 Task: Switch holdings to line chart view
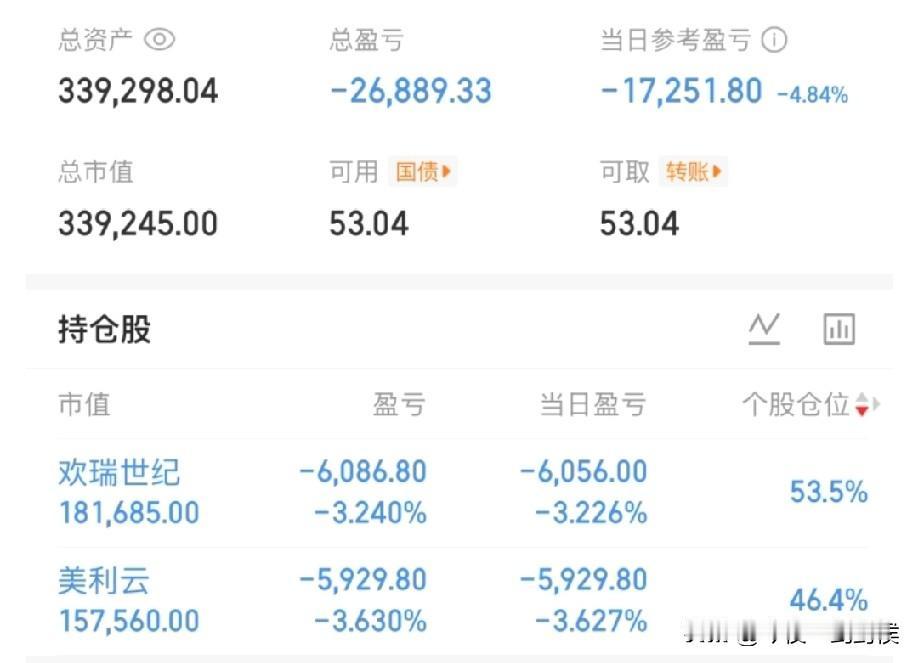pos(765,328)
